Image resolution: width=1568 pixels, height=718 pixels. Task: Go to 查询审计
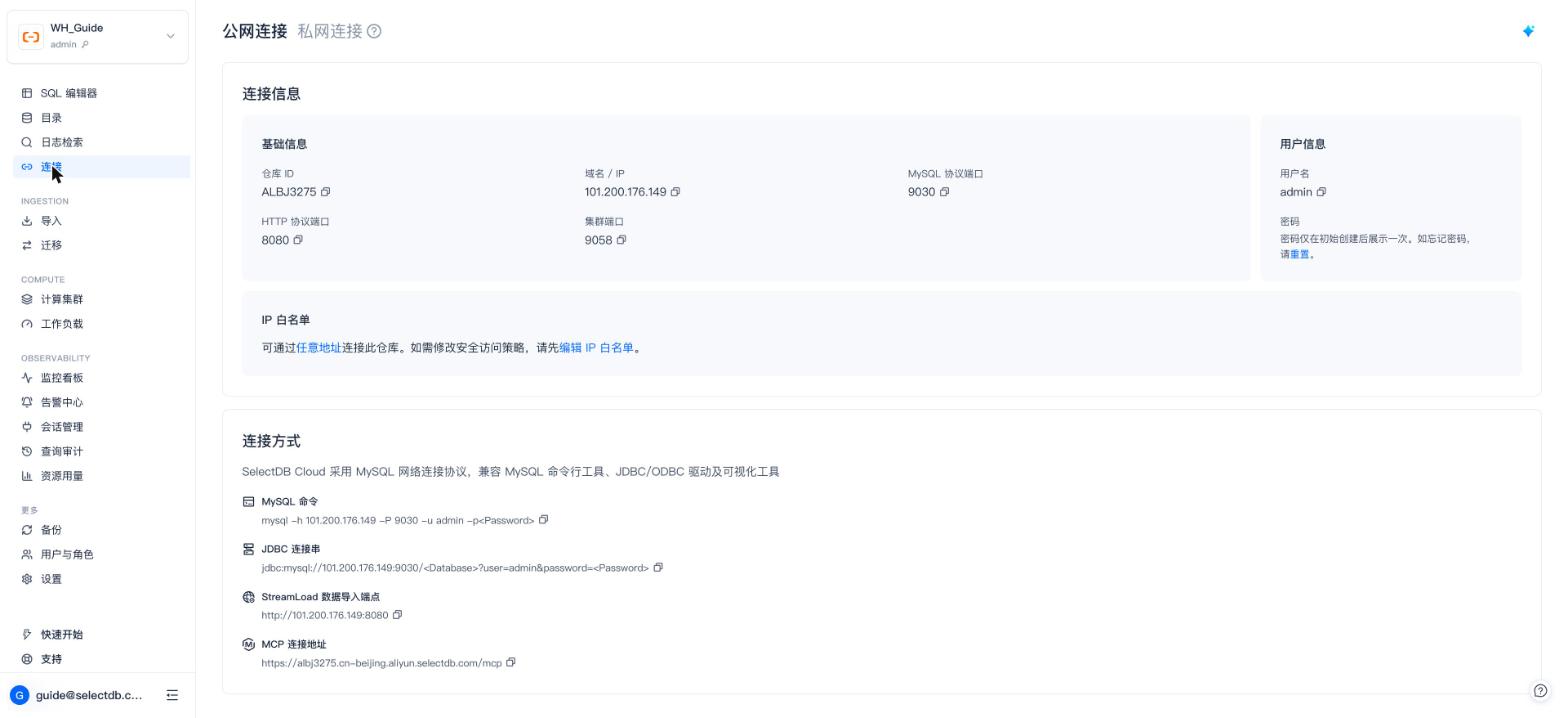click(101, 451)
